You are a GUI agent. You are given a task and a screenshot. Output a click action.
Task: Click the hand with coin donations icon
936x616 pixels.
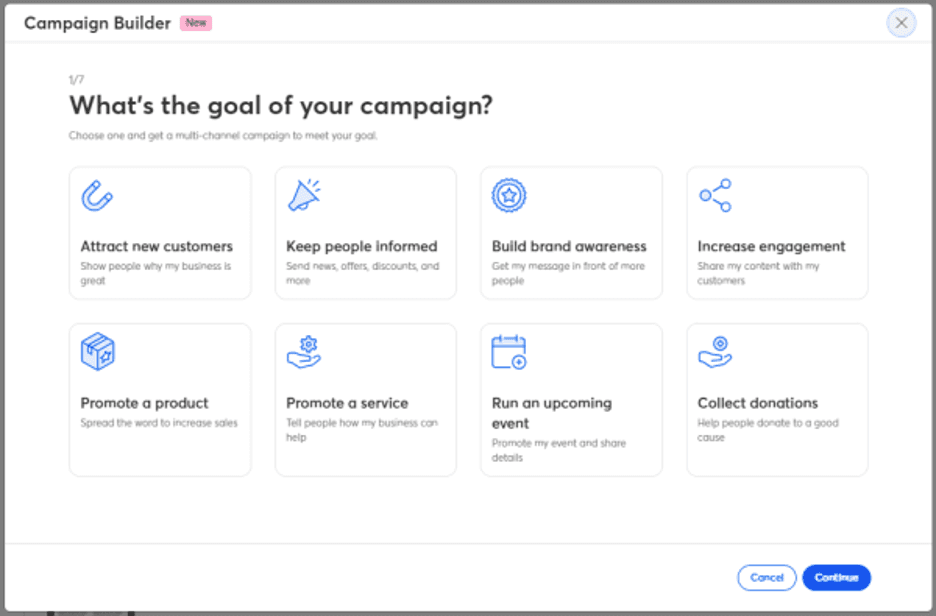[x=715, y=352]
